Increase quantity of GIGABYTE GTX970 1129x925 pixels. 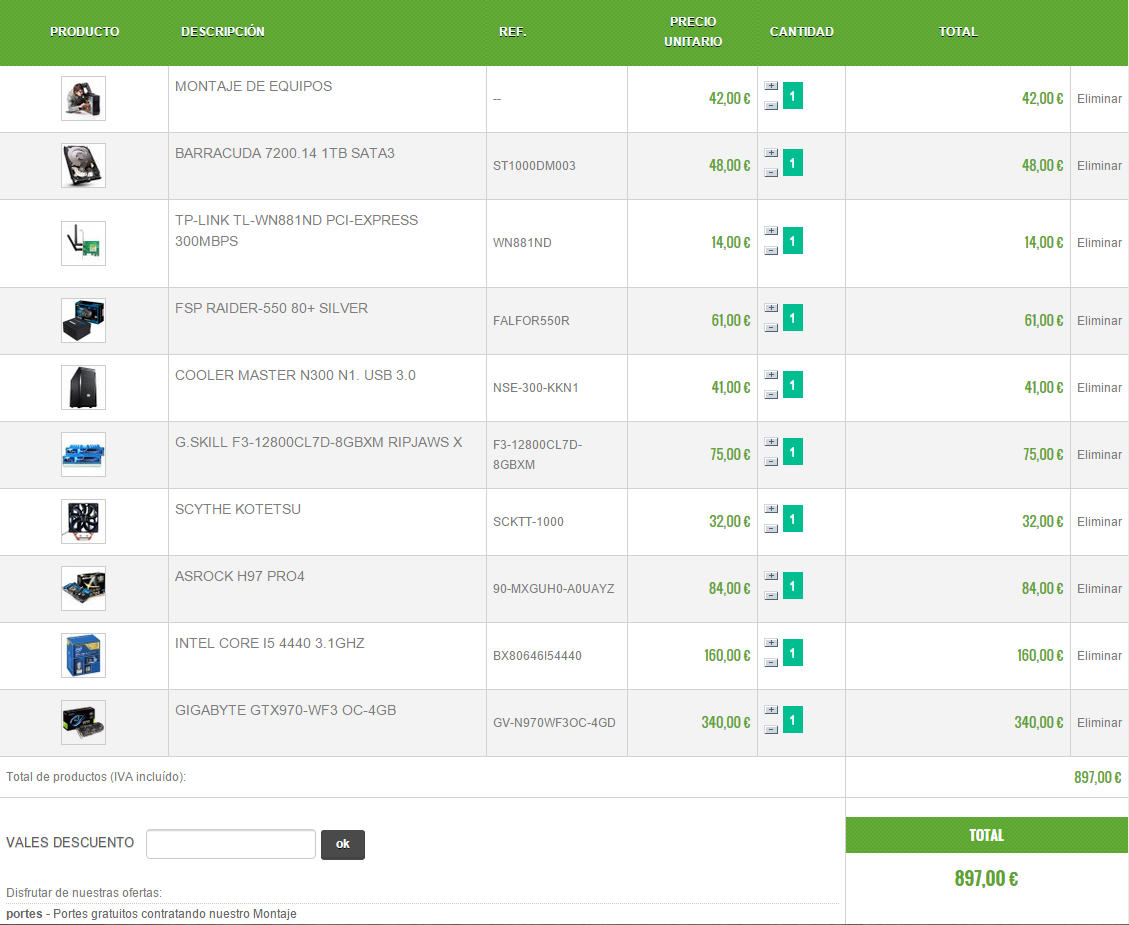tap(771, 710)
